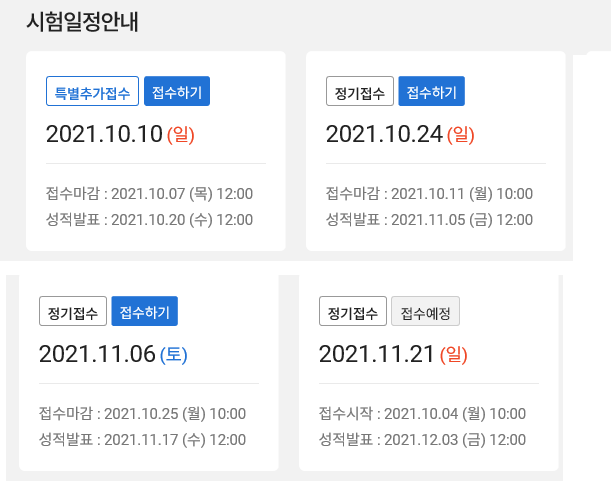Click the 접수마감 2021.10.25 (월) line

(142, 413)
